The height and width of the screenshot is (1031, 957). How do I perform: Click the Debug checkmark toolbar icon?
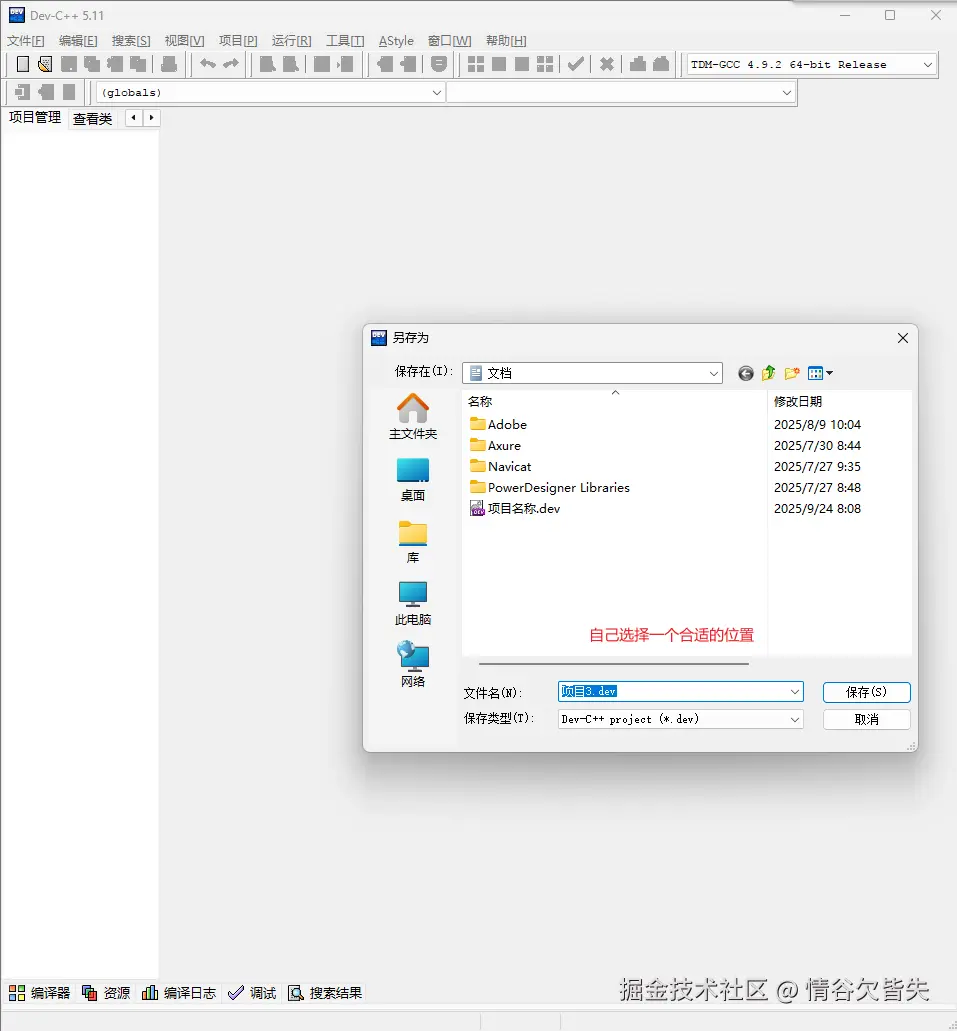tap(576, 64)
